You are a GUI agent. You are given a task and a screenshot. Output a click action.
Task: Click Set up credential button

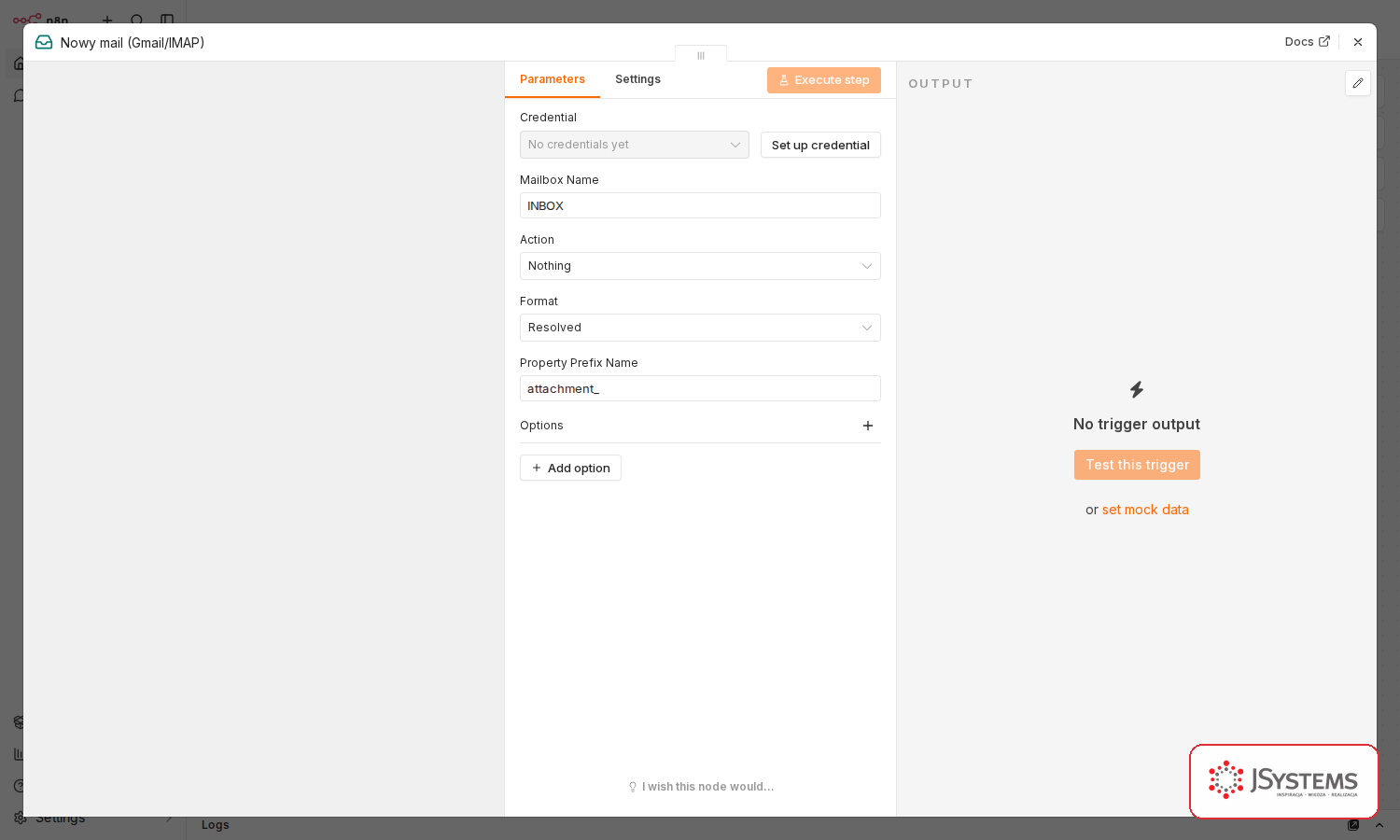tap(820, 145)
